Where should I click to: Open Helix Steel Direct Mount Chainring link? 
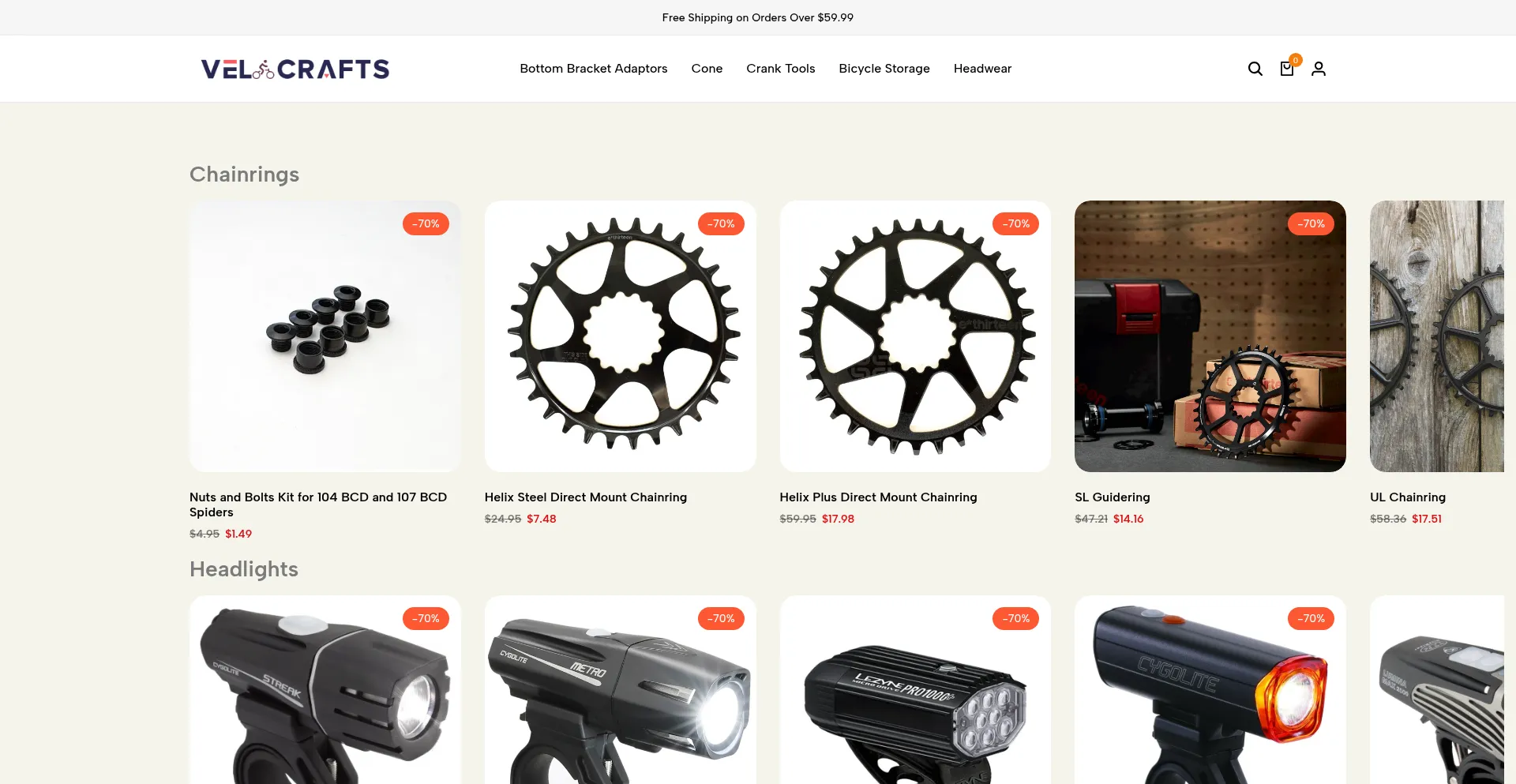(586, 497)
